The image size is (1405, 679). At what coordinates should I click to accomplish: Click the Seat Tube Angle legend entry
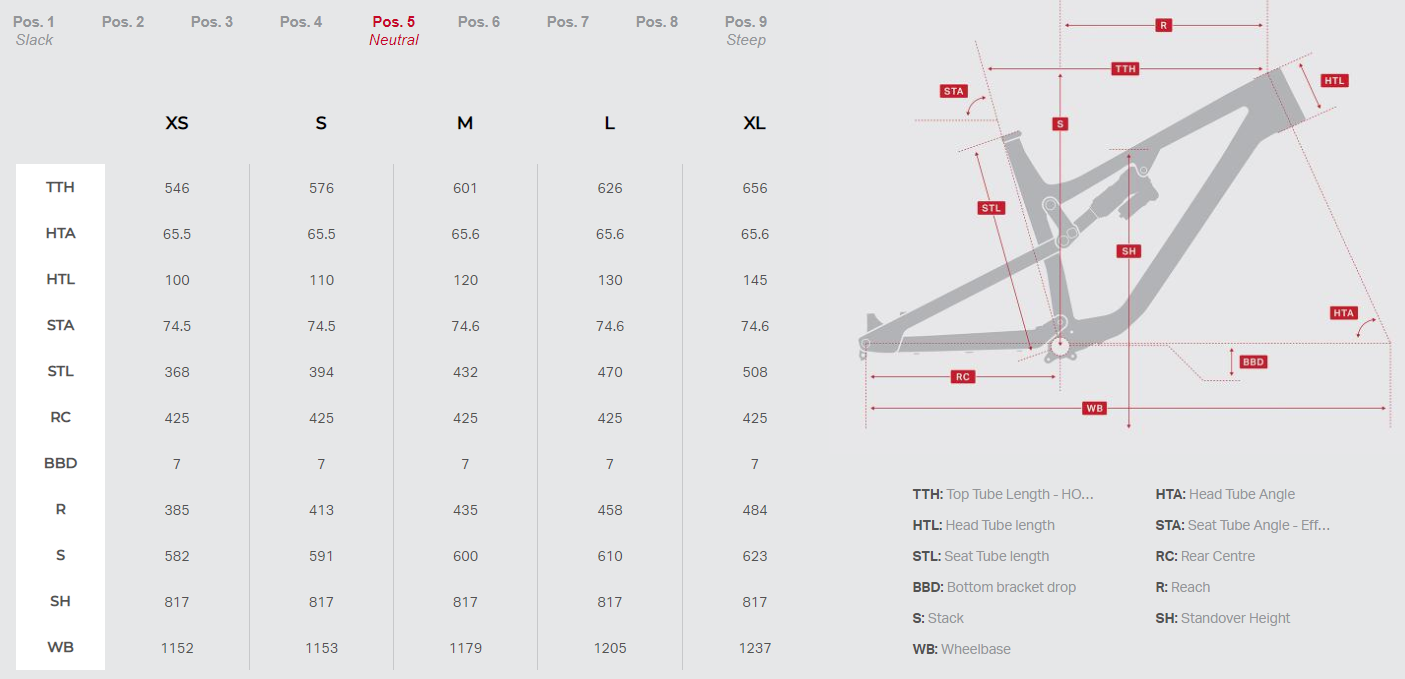pyautogui.click(x=1243, y=525)
